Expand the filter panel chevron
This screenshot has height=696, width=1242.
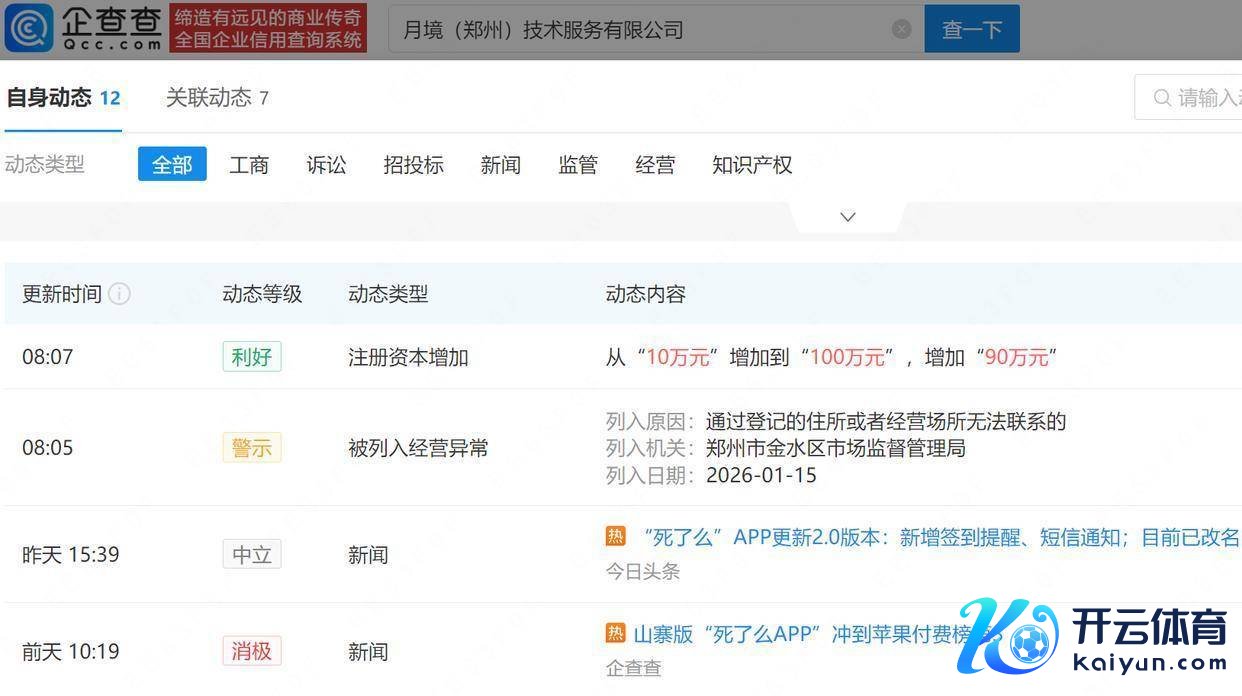[x=847, y=217]
